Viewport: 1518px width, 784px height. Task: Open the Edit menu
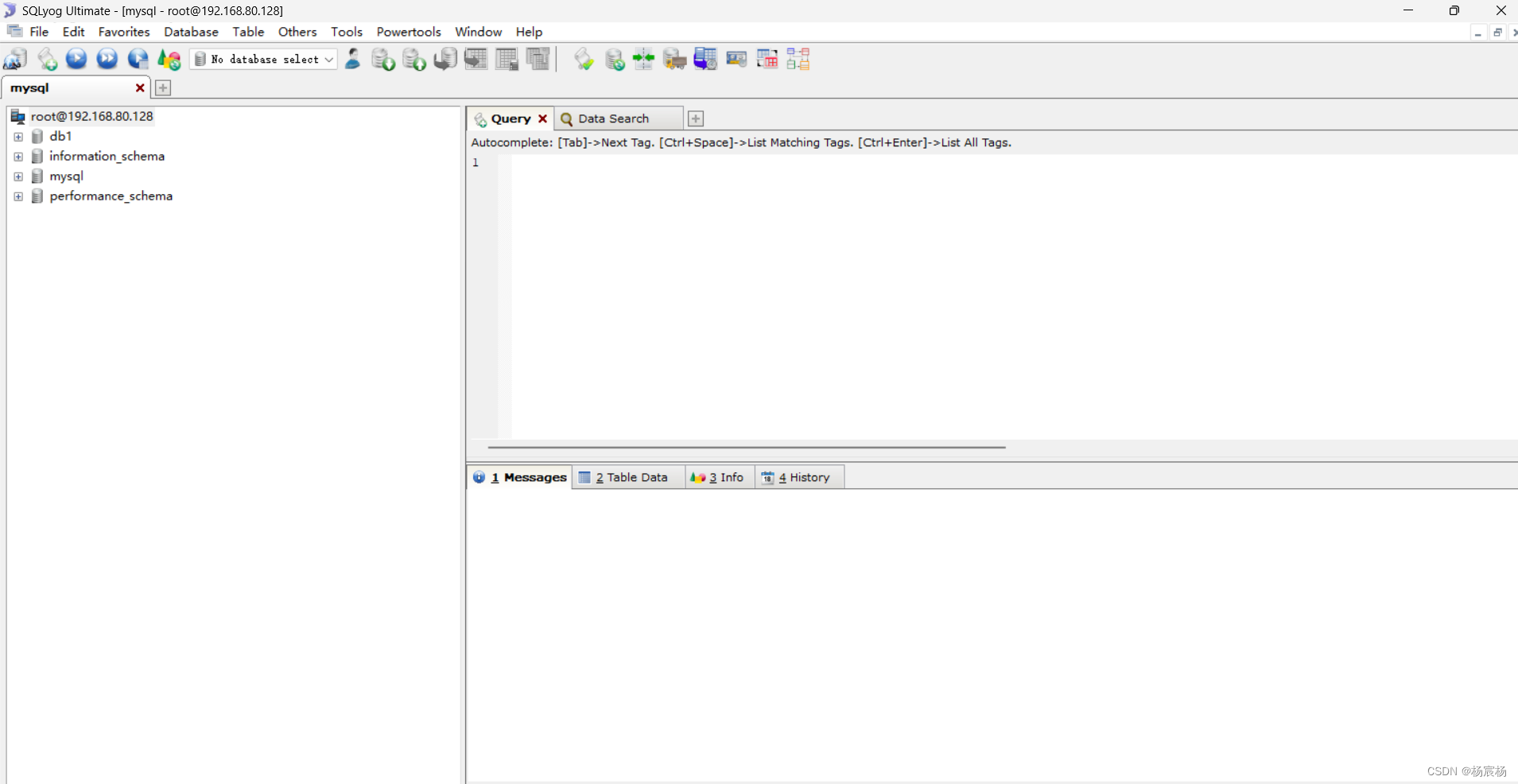pos(73,32)
